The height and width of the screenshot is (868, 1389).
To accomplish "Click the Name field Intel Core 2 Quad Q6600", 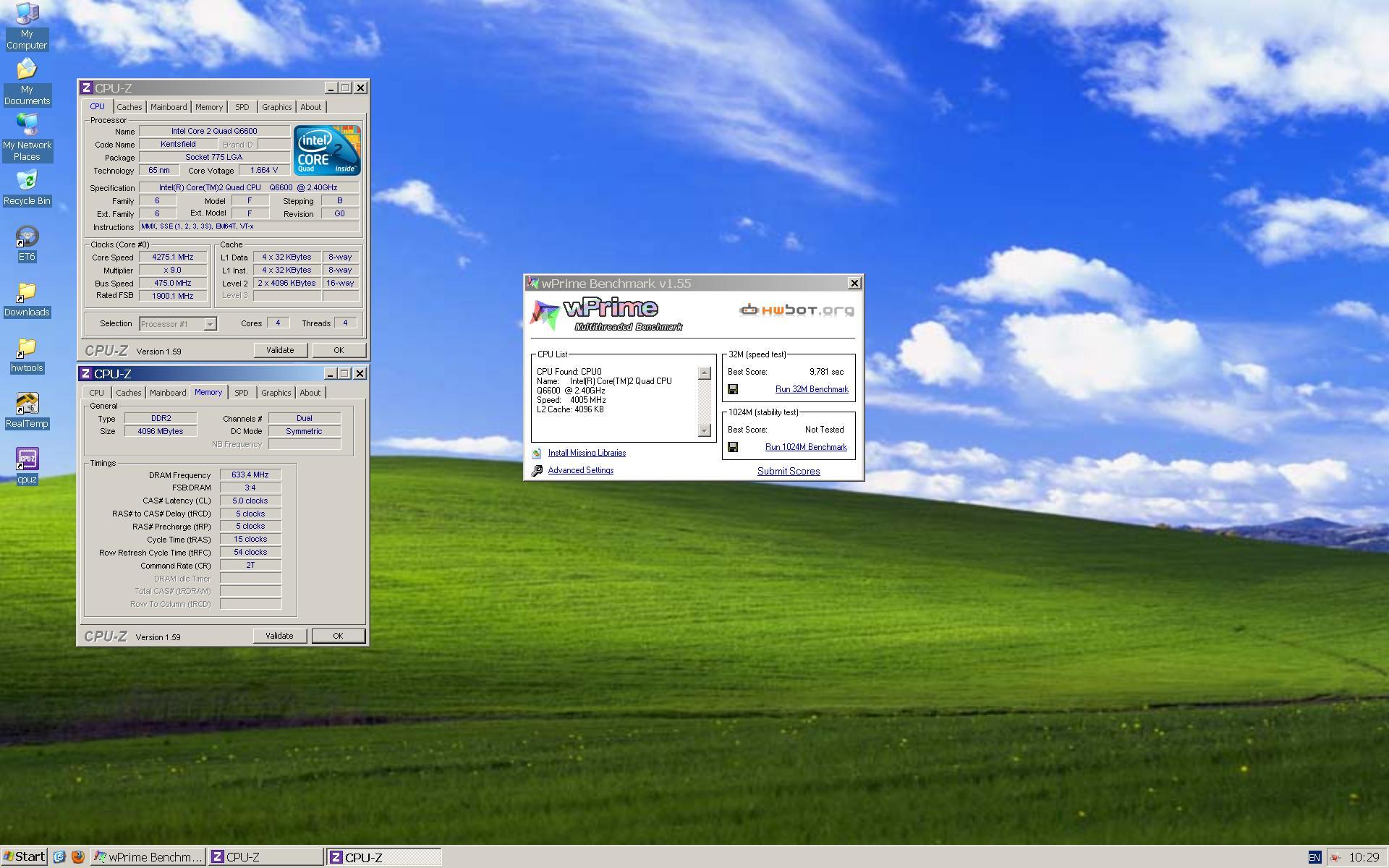I will coord(214,131).
